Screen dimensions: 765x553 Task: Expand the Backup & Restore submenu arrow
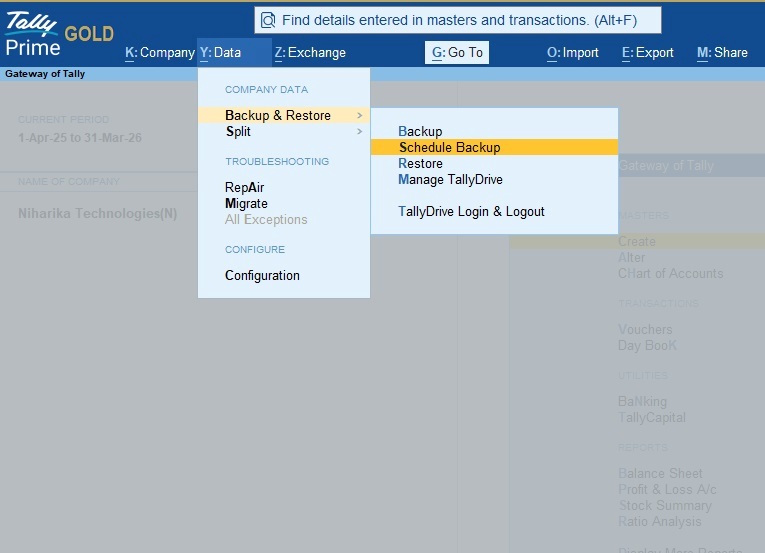tap(359, 116)
